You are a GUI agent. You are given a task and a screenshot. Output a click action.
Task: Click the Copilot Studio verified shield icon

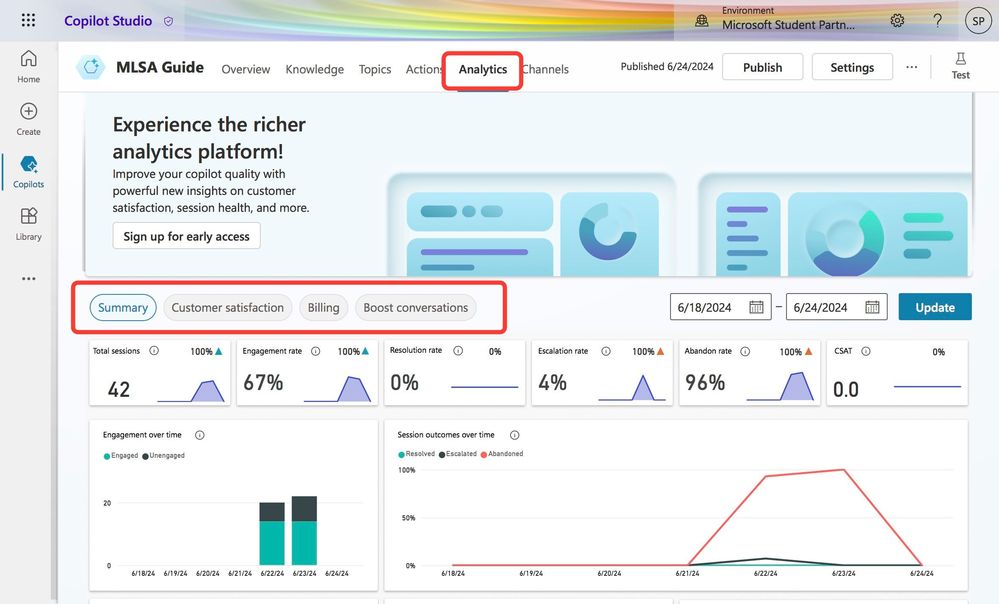168,21
